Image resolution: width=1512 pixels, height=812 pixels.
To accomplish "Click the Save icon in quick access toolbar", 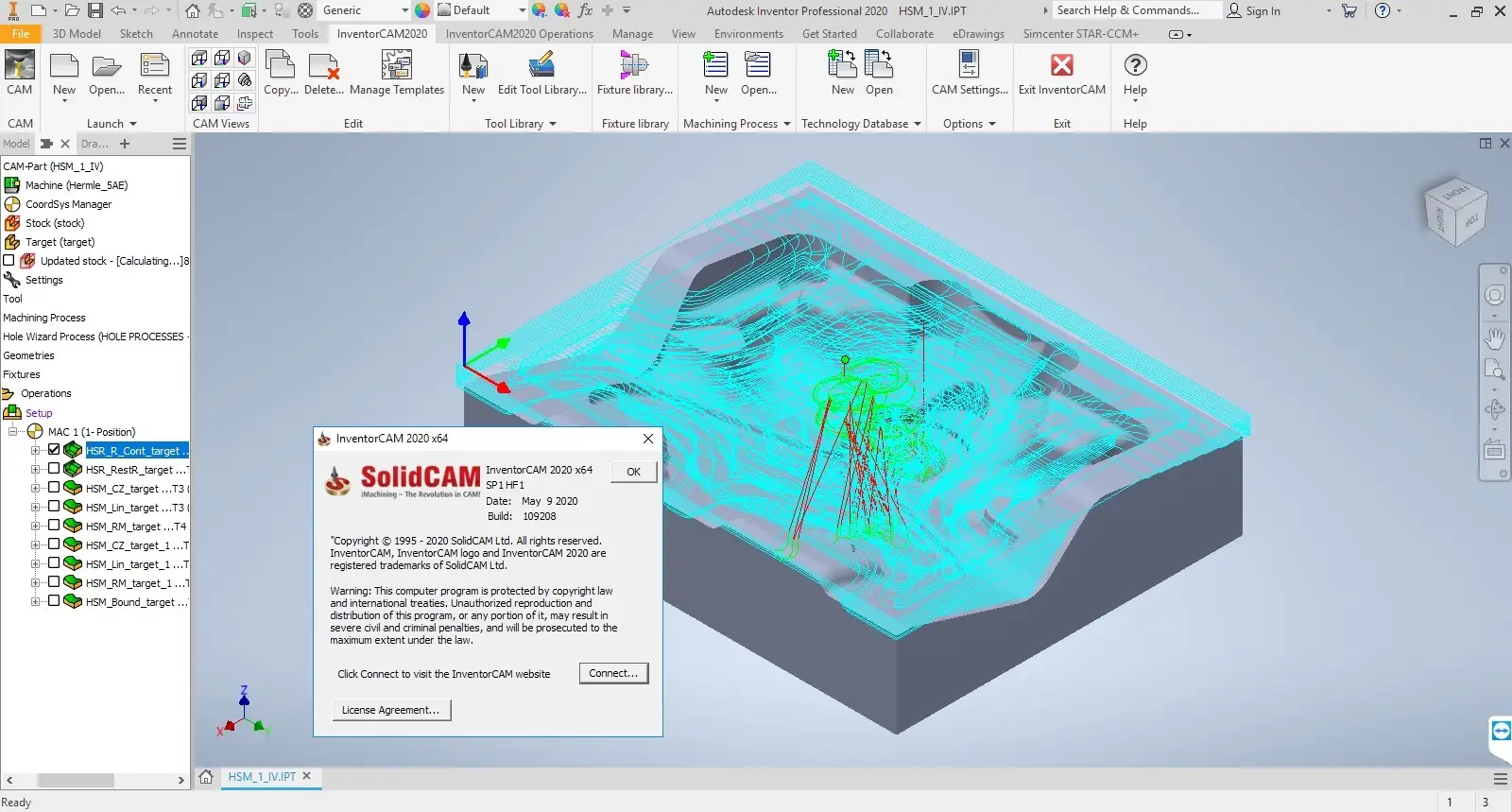I will coord(95,10).
